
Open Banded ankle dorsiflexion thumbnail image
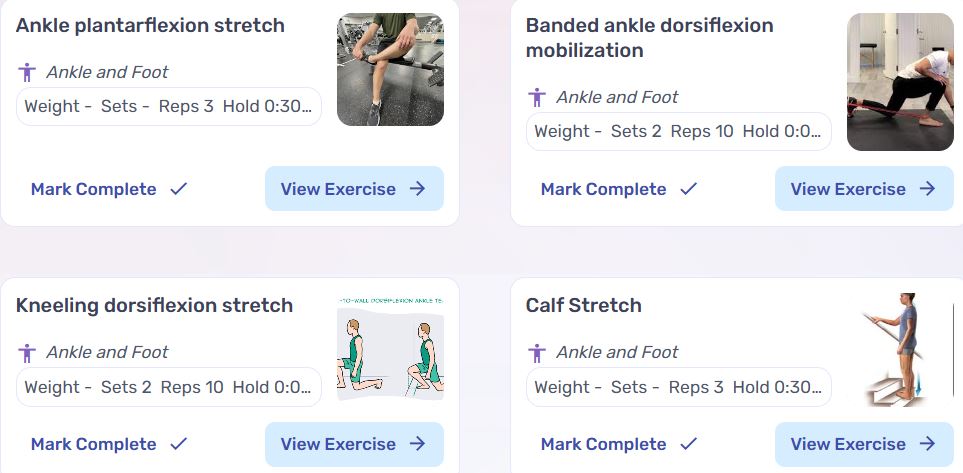coord(900,81)
